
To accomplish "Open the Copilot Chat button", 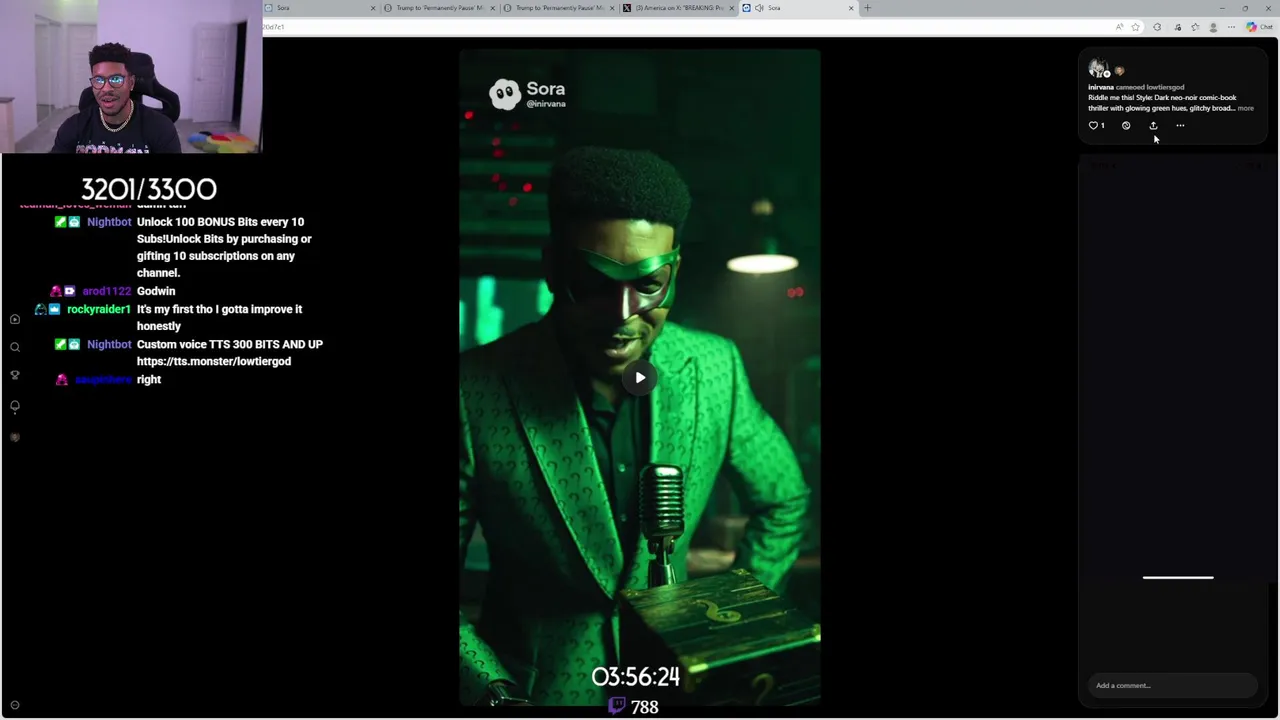I will click(1258, 27).
